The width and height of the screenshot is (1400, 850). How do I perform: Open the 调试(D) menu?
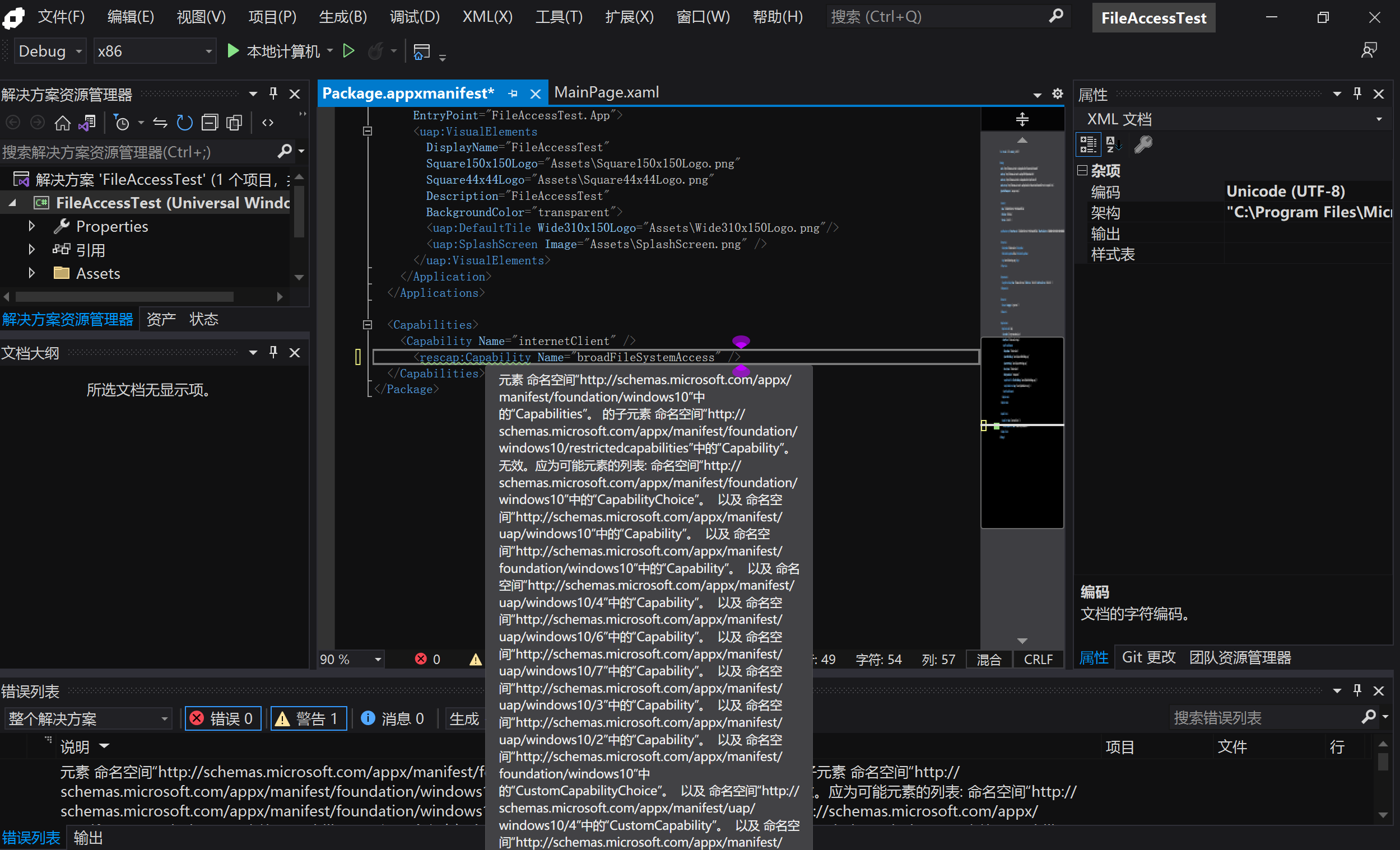[415, 16]
